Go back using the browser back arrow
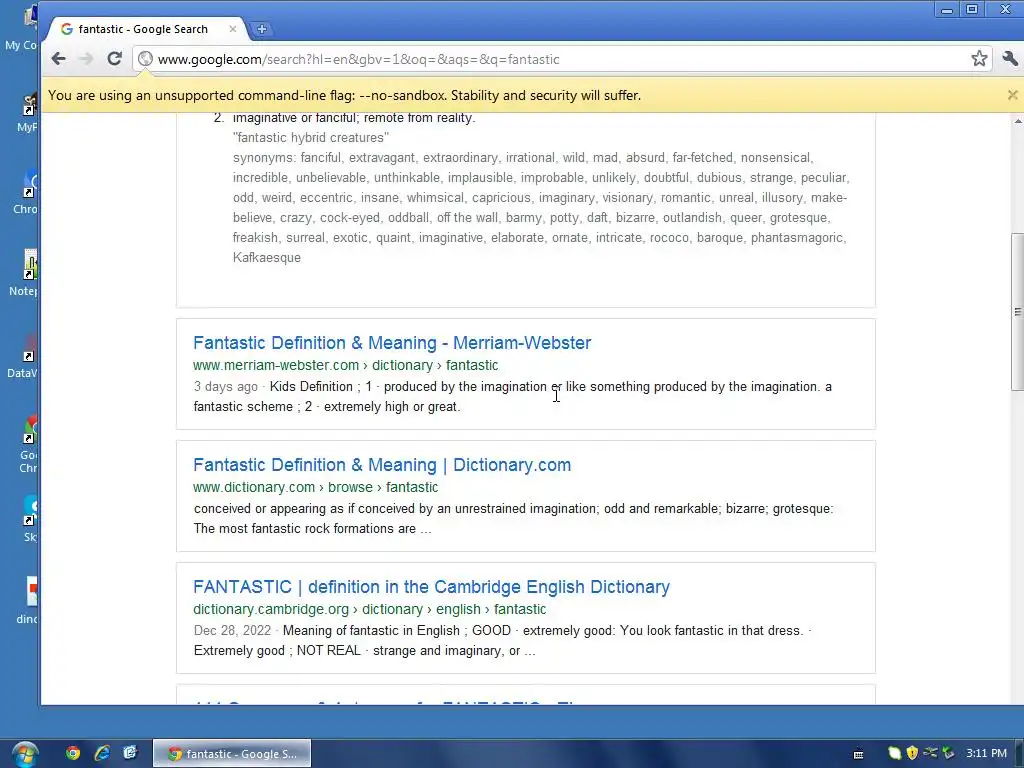This screenshot has width=1024, height=768. pyautogui.click(x=59, y=59)
